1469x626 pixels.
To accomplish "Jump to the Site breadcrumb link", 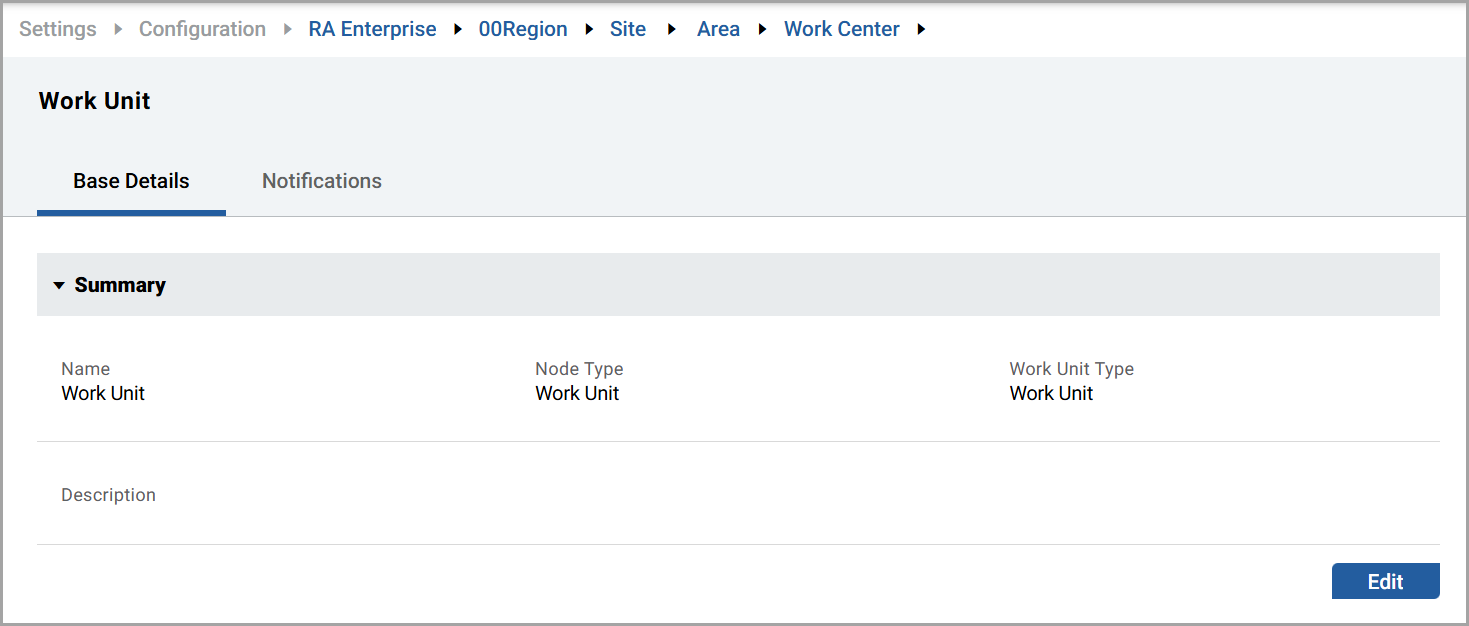I will click(628, 30).
